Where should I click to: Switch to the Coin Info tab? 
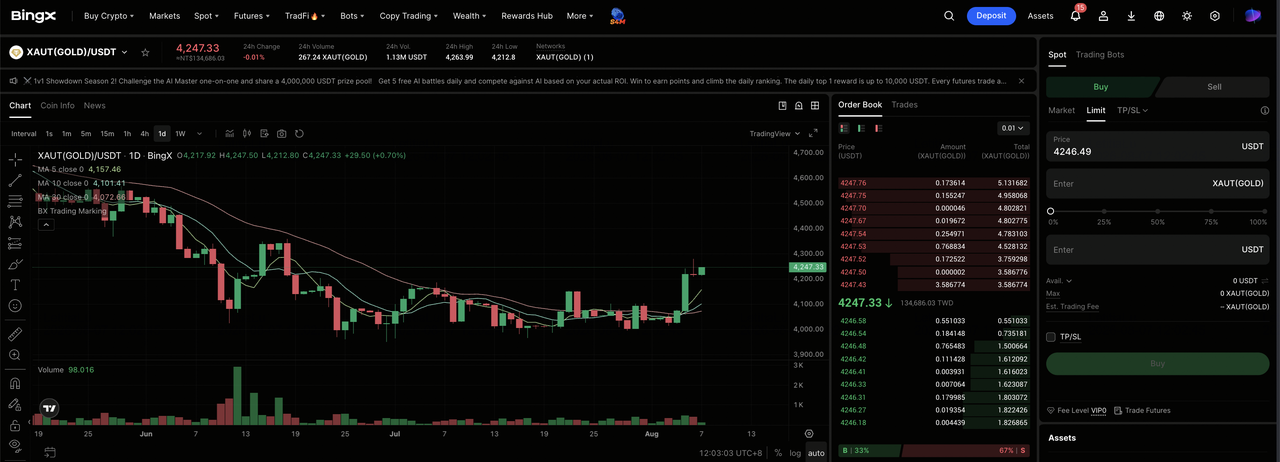coord(58,105)
